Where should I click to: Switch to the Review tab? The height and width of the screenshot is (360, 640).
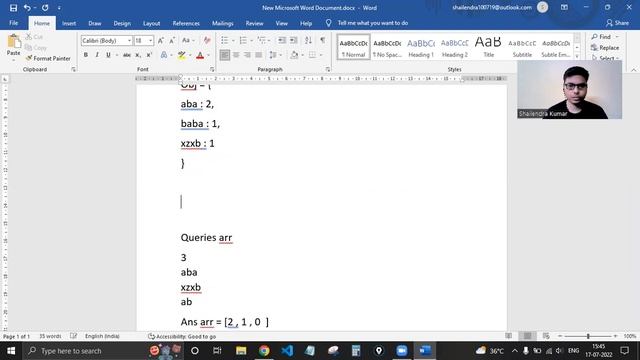pyautogui.click(x=254, y=23)
